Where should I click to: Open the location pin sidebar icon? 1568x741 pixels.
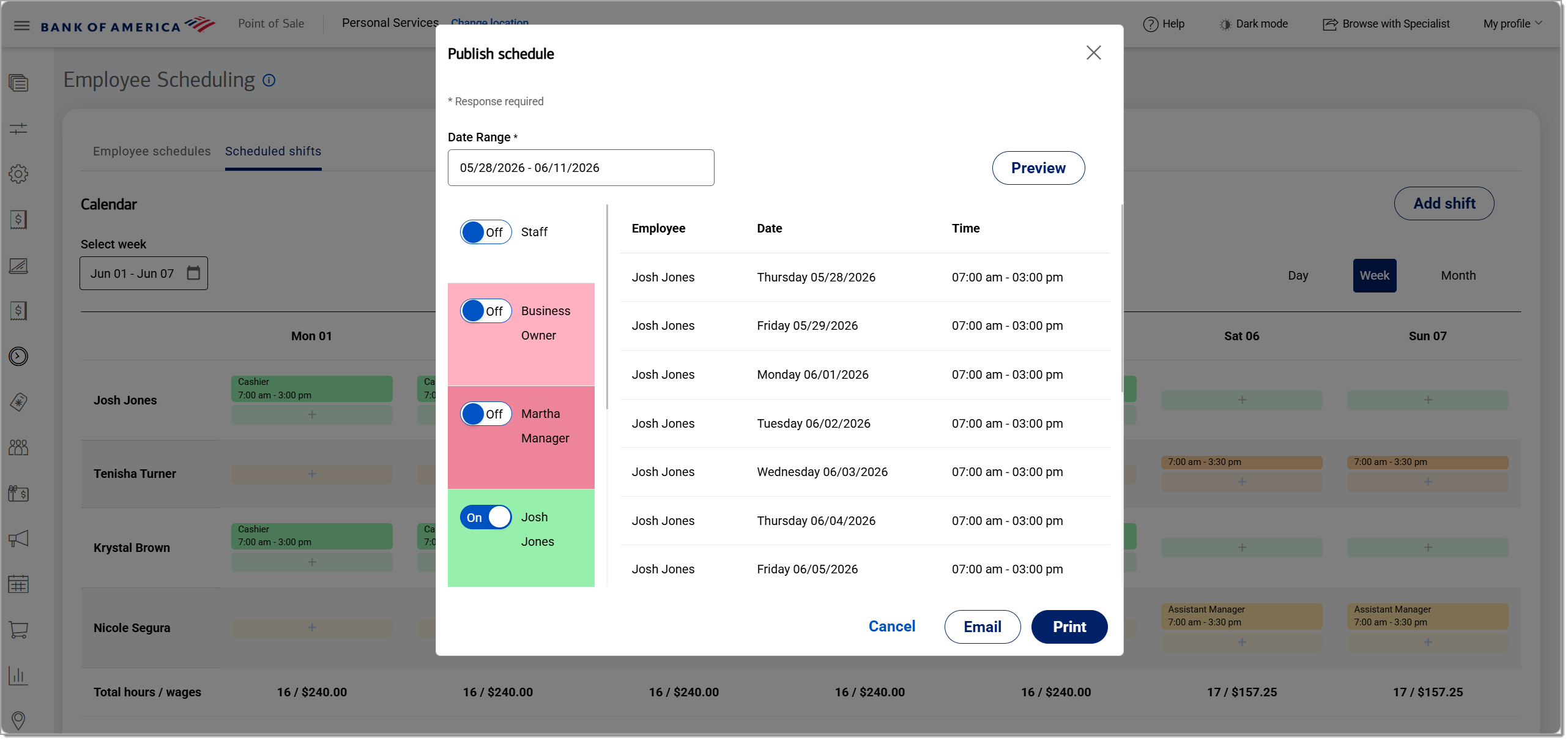(x=18, y=720)
